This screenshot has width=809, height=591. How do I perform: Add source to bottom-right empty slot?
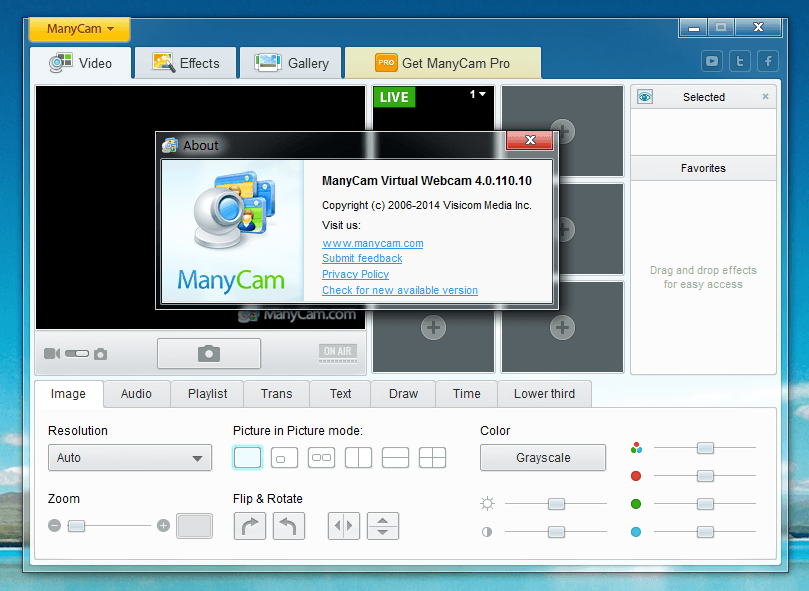click(x=562, y=327)
